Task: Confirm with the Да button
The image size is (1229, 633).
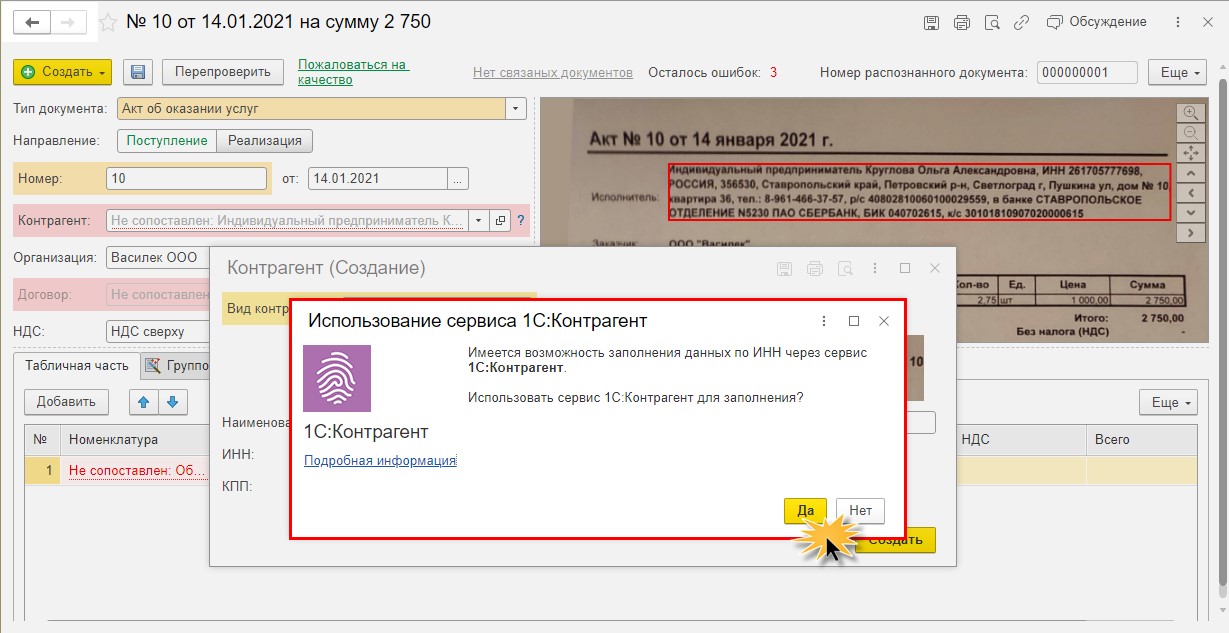Action: (805, 510)
